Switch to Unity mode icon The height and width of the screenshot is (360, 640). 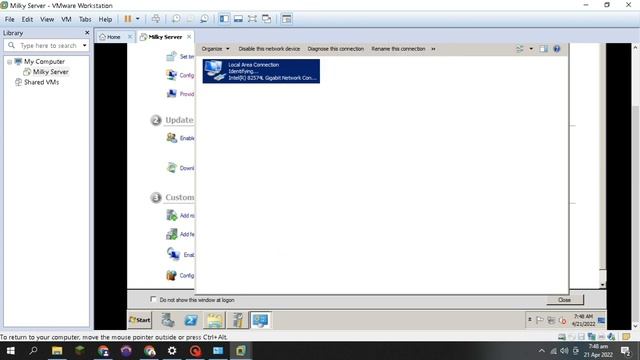(x=267, y=19)
